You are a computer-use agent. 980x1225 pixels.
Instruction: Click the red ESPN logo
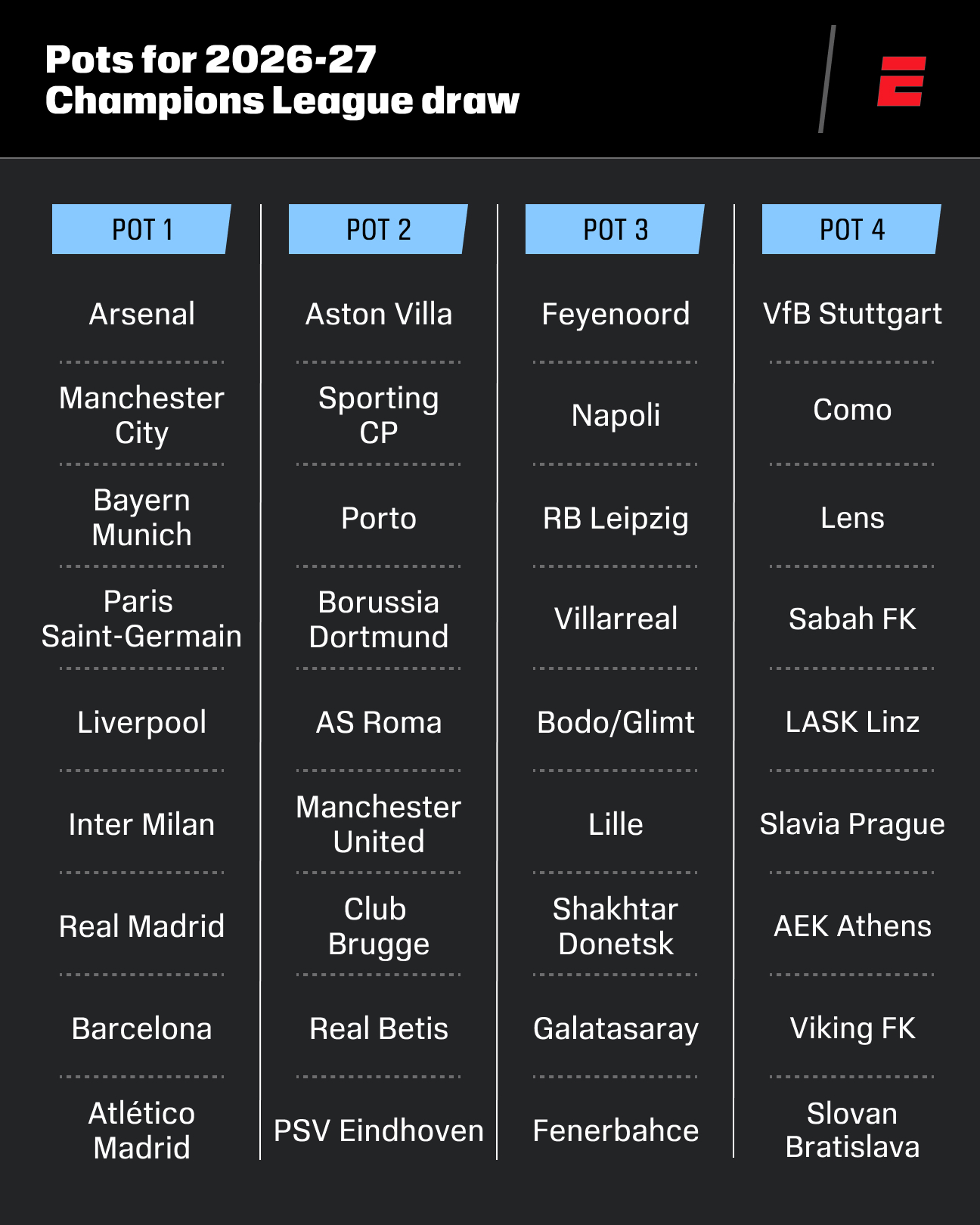tap(901, 81)
